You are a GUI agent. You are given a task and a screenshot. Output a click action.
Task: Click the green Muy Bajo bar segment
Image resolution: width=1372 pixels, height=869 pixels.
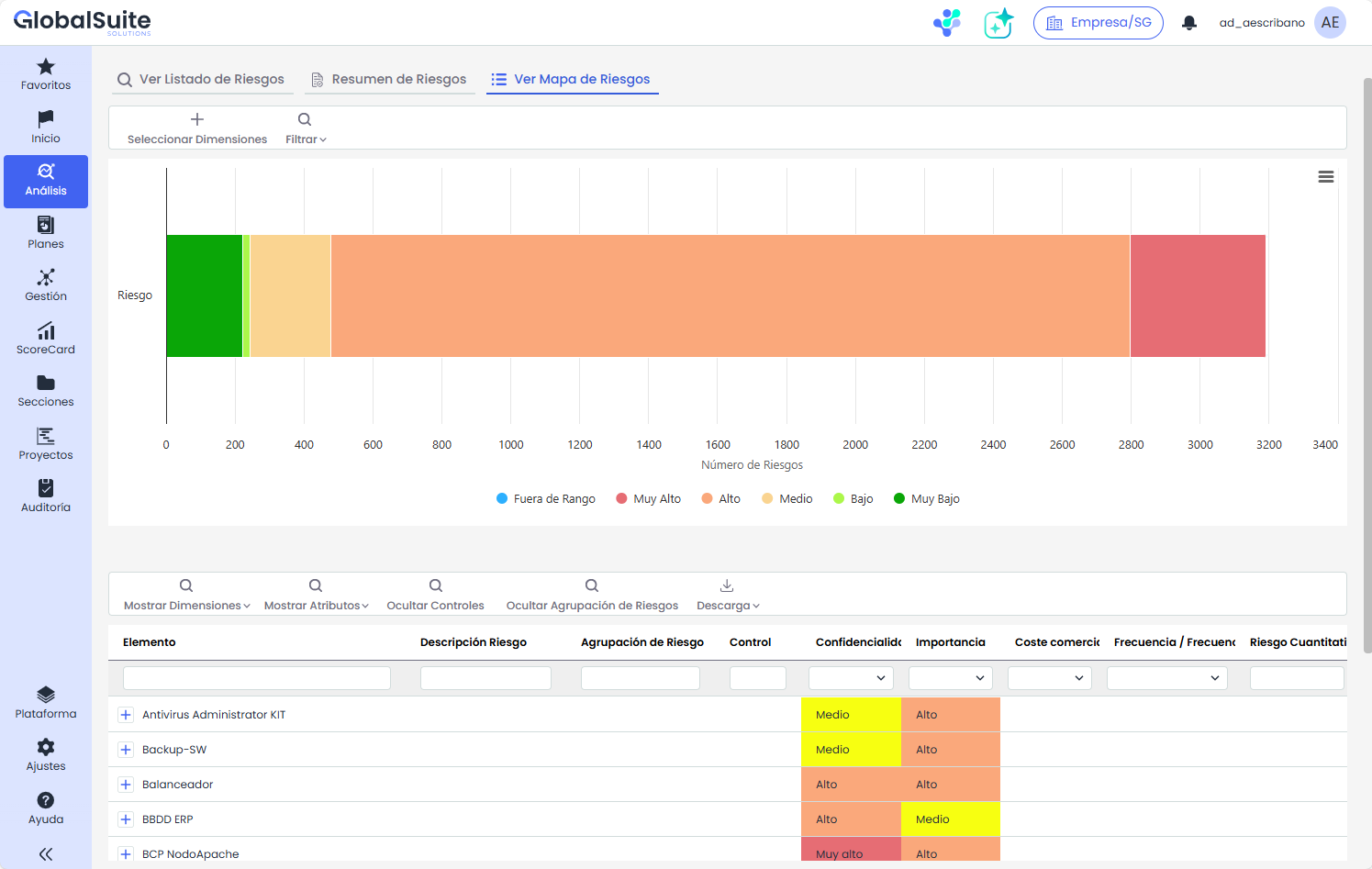[205, 295]
